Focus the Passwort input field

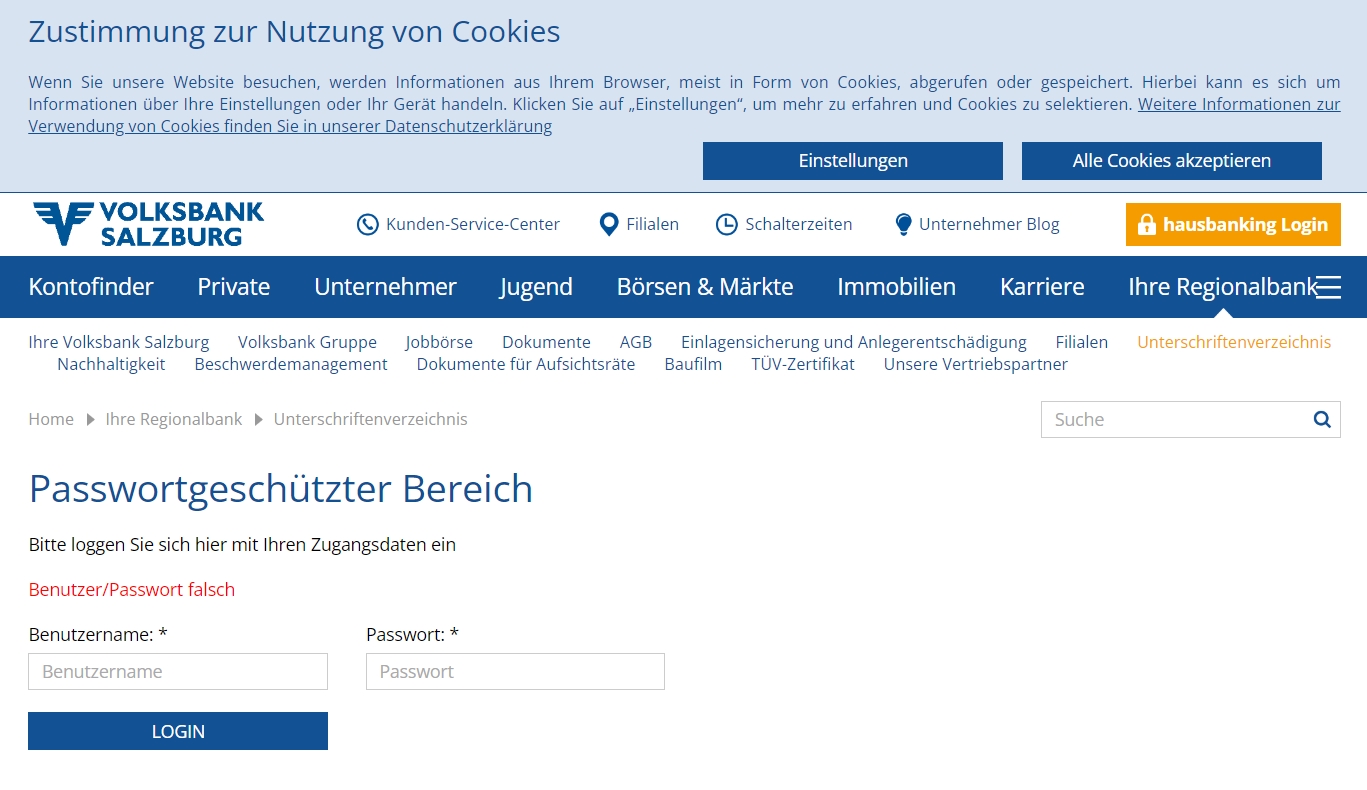515,671
